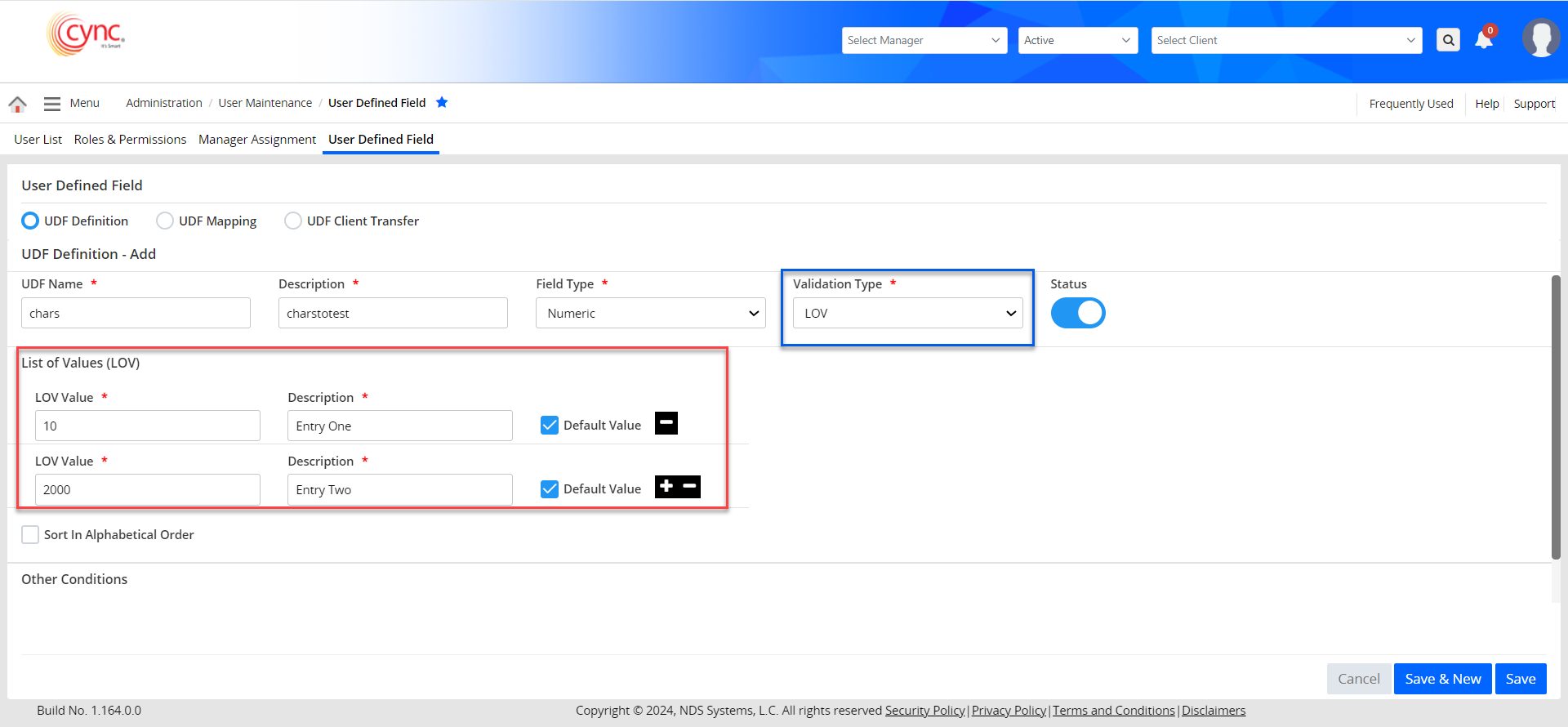Viewport: 1568px width, 727px height.
Task: Add a new LOV row with plus icon
Action: pos(667,487)
